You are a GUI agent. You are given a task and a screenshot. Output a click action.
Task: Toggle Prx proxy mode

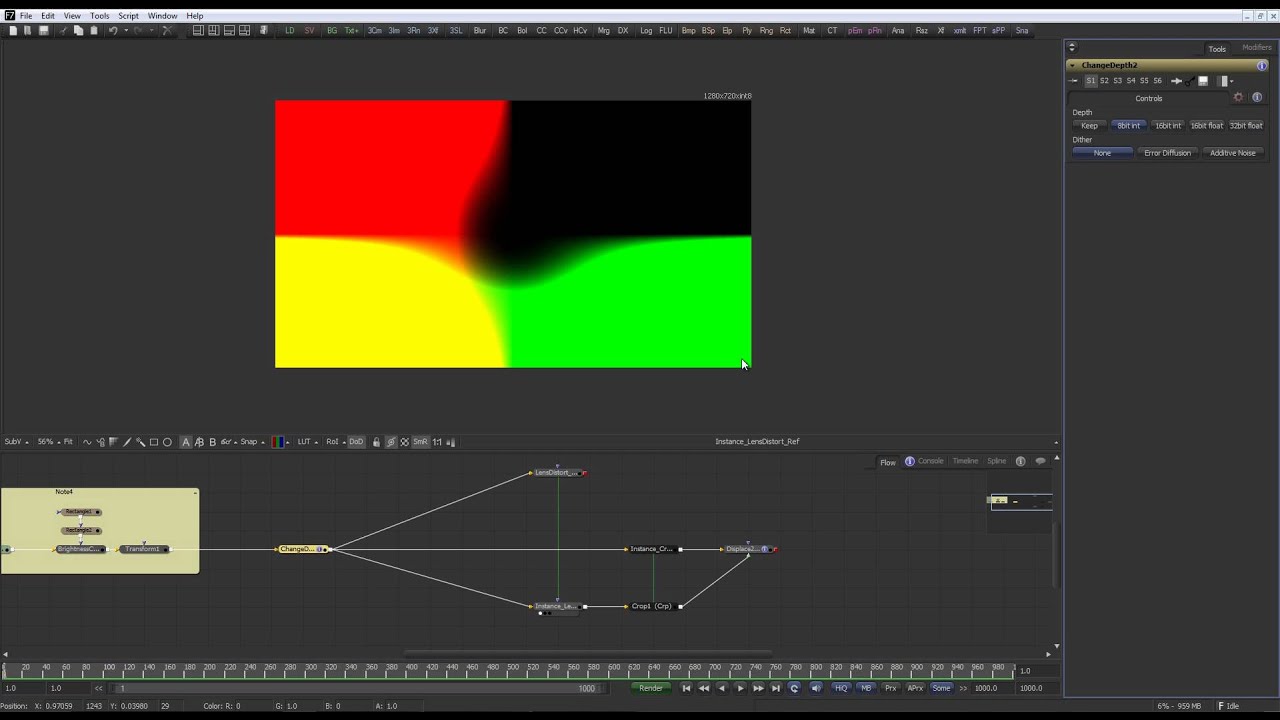(890, 688)
